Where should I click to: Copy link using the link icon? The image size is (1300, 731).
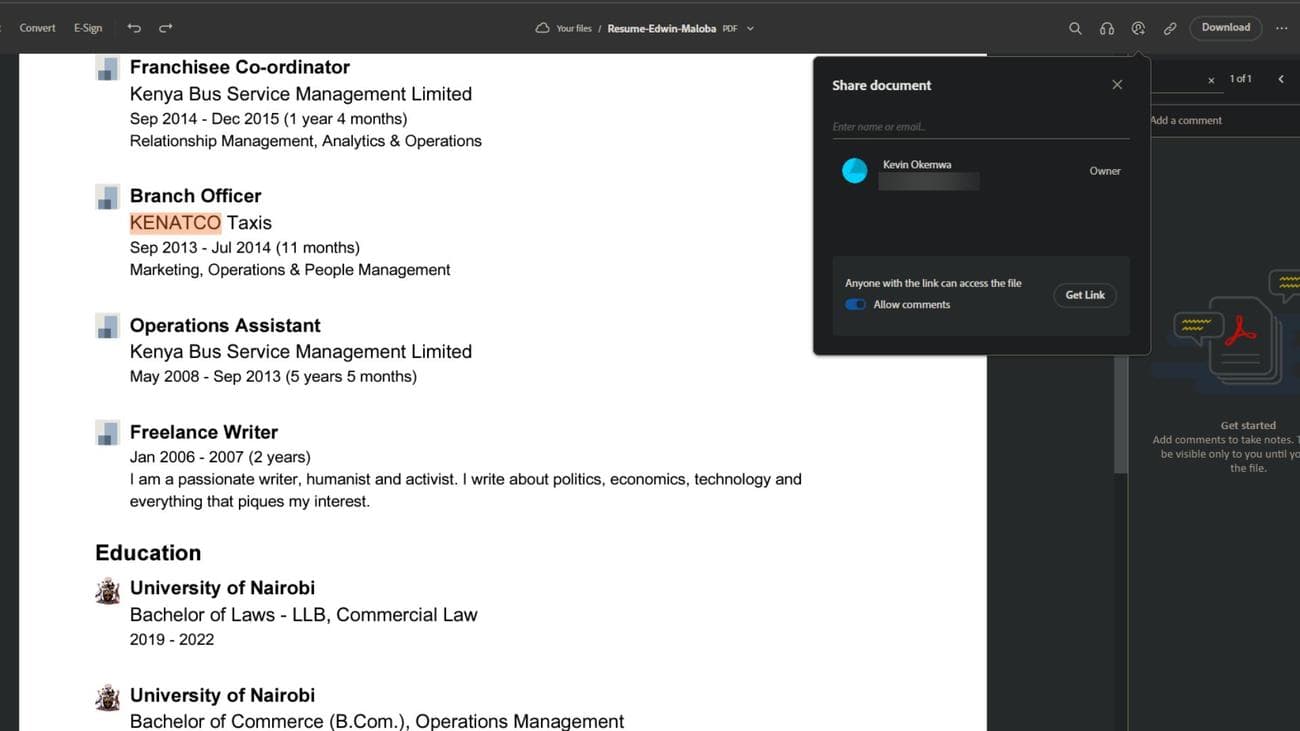(1170, 27)
